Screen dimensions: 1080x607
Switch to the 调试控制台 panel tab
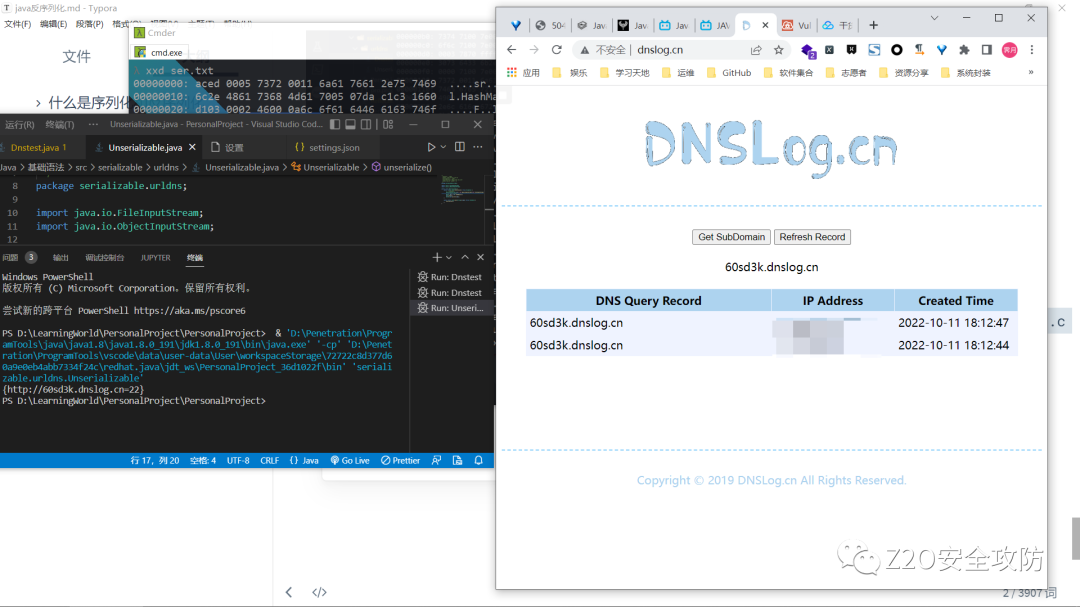[105, 258]
